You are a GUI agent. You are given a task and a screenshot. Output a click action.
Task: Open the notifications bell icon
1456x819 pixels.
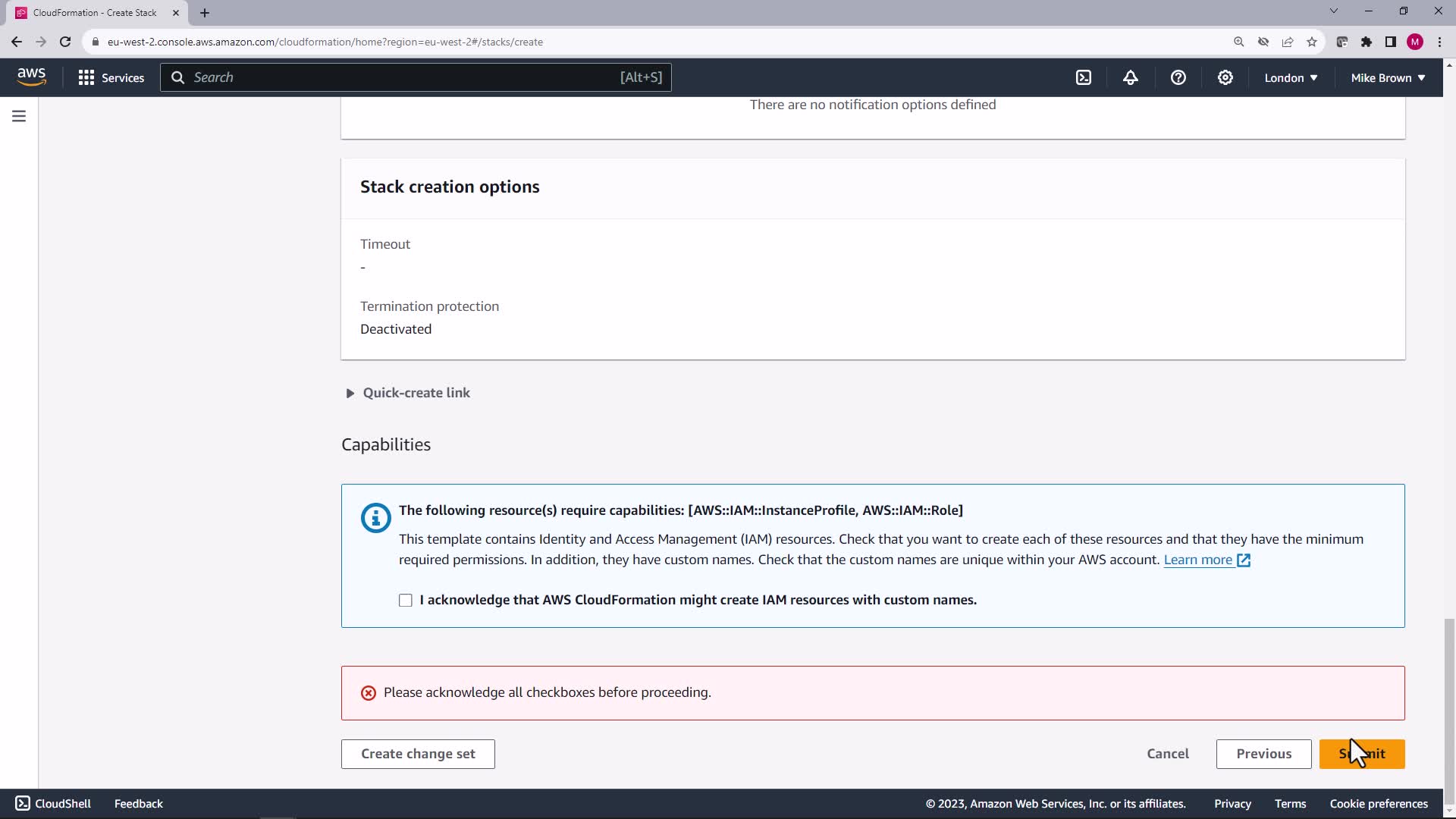pyautogui.click(x=1131, y=77)
